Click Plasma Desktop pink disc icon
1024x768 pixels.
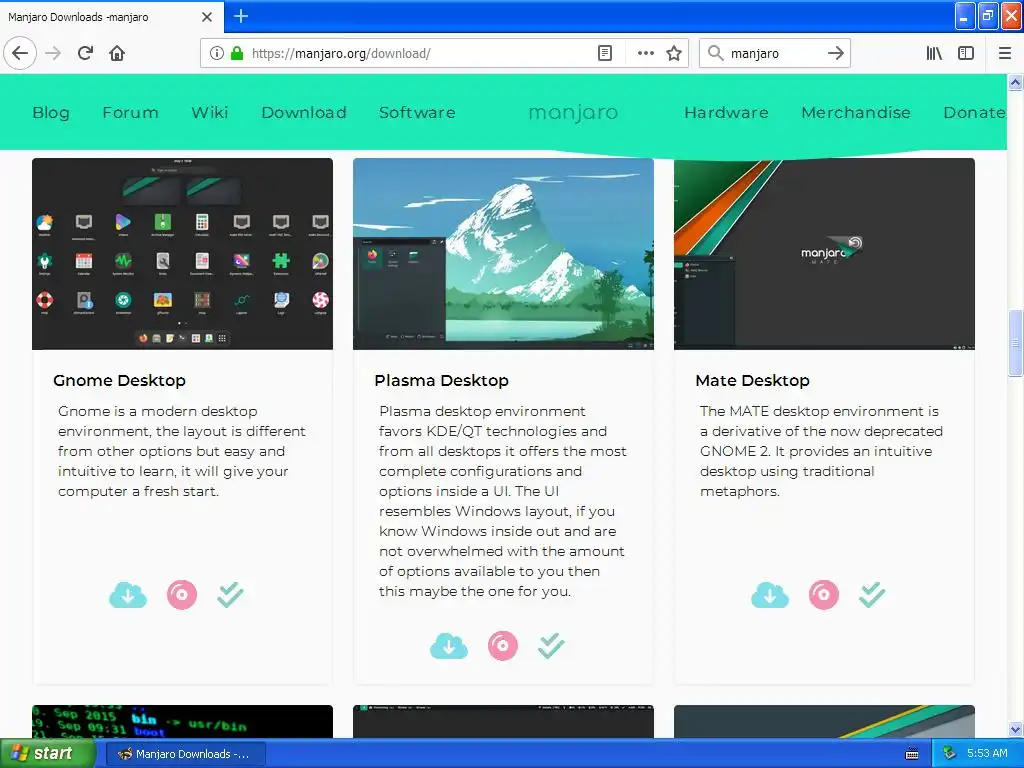(502, 646)
